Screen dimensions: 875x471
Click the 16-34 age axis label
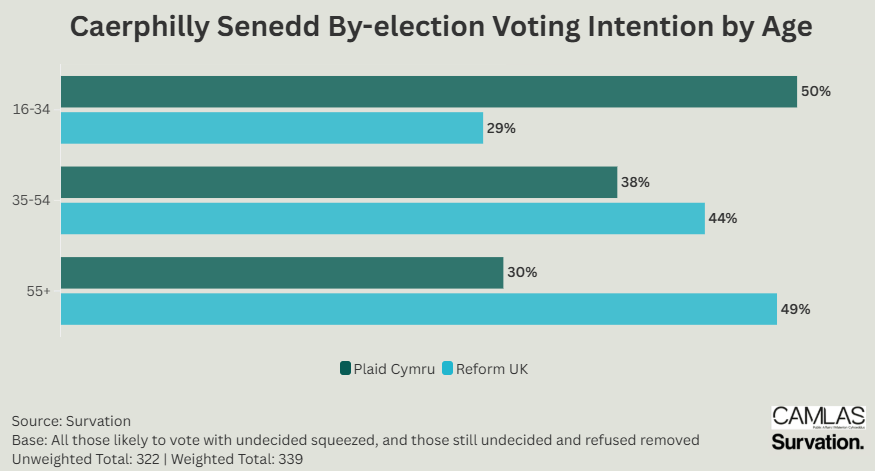(x=33, y=109)
